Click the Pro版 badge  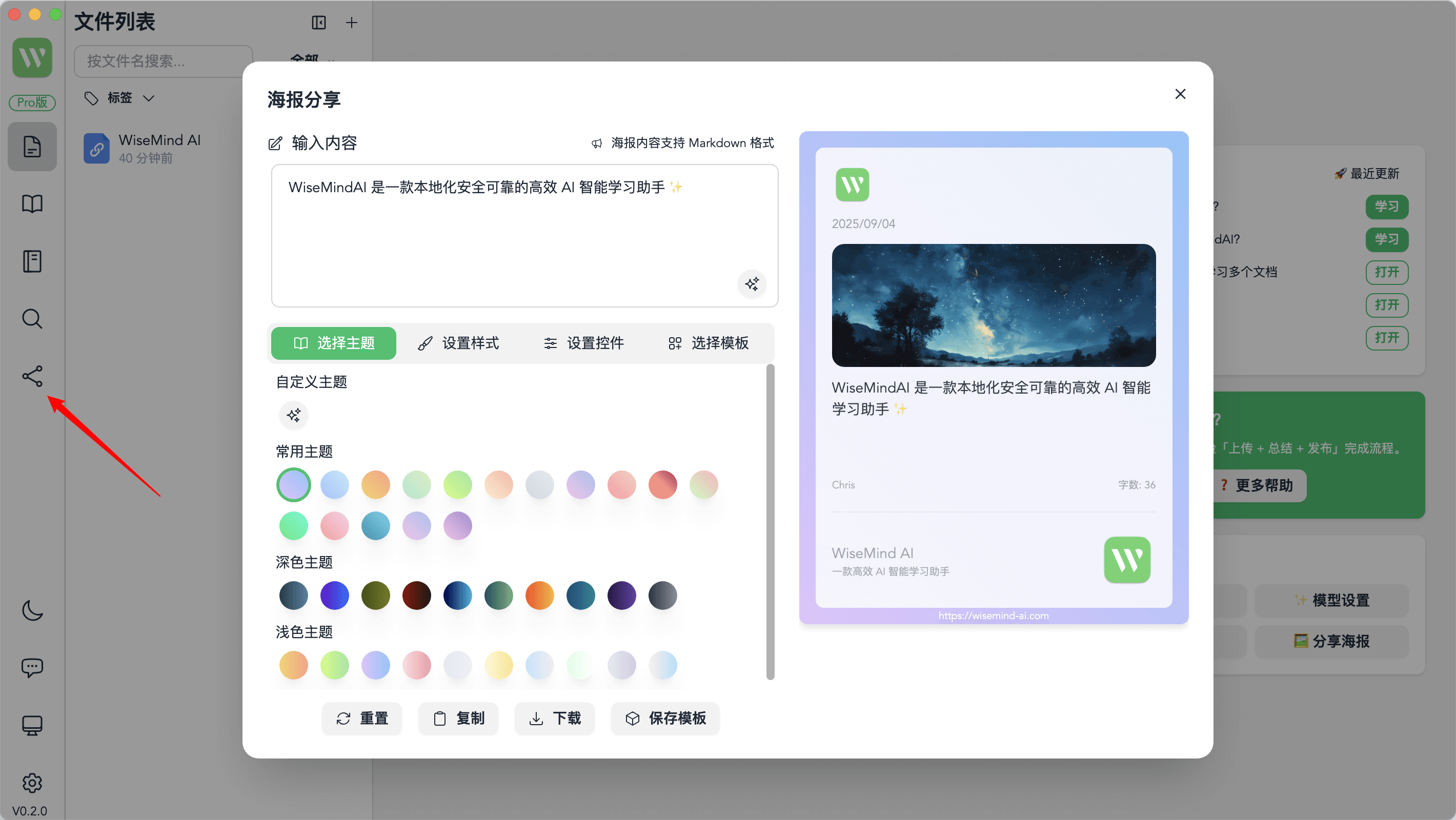point(32,102)
